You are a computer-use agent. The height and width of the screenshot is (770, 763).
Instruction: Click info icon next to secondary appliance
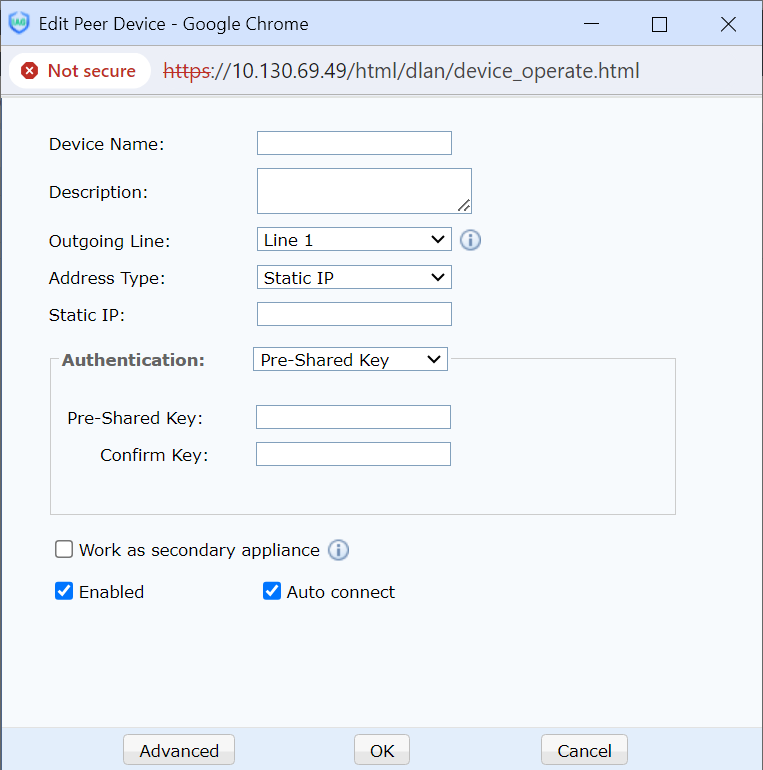tap(338, 550)
